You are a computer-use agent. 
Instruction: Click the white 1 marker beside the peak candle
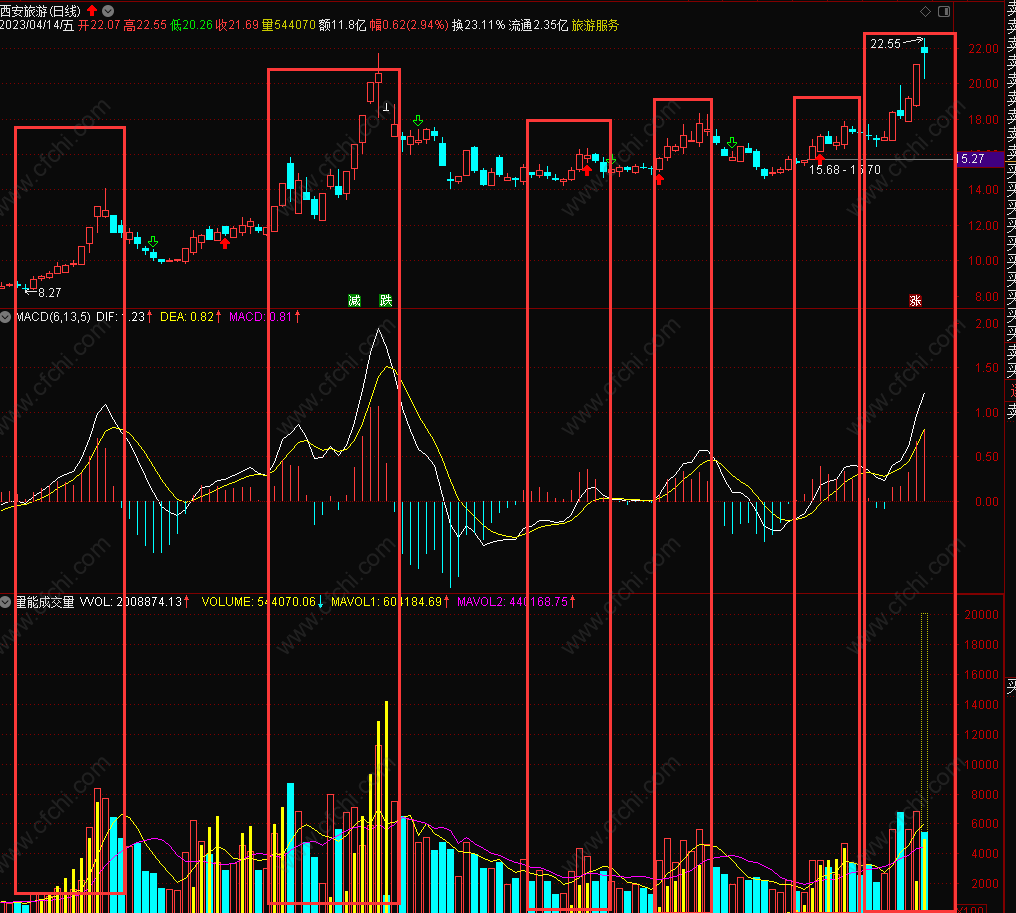click(386, 107)
